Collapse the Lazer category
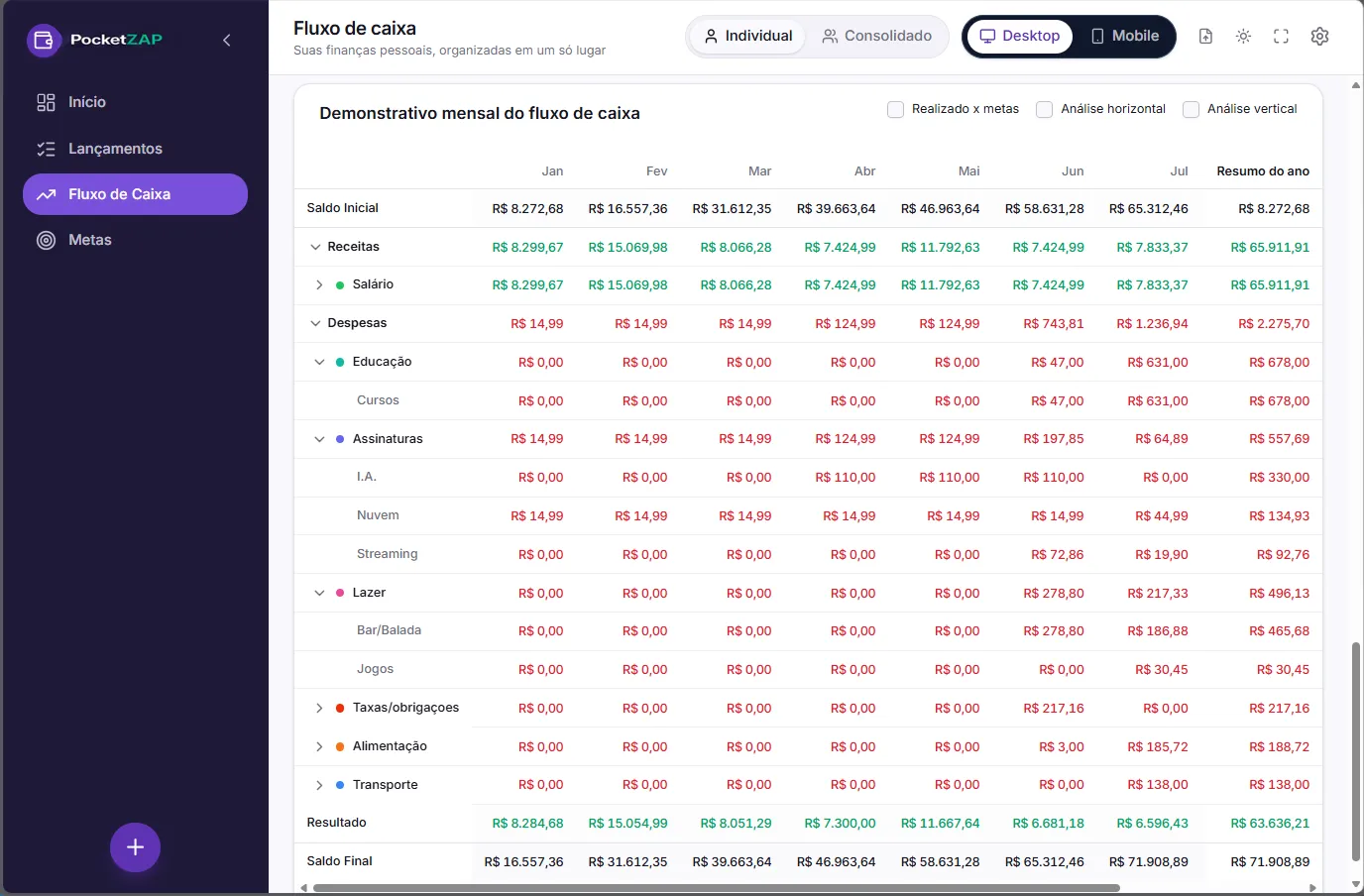 point(319,593)
